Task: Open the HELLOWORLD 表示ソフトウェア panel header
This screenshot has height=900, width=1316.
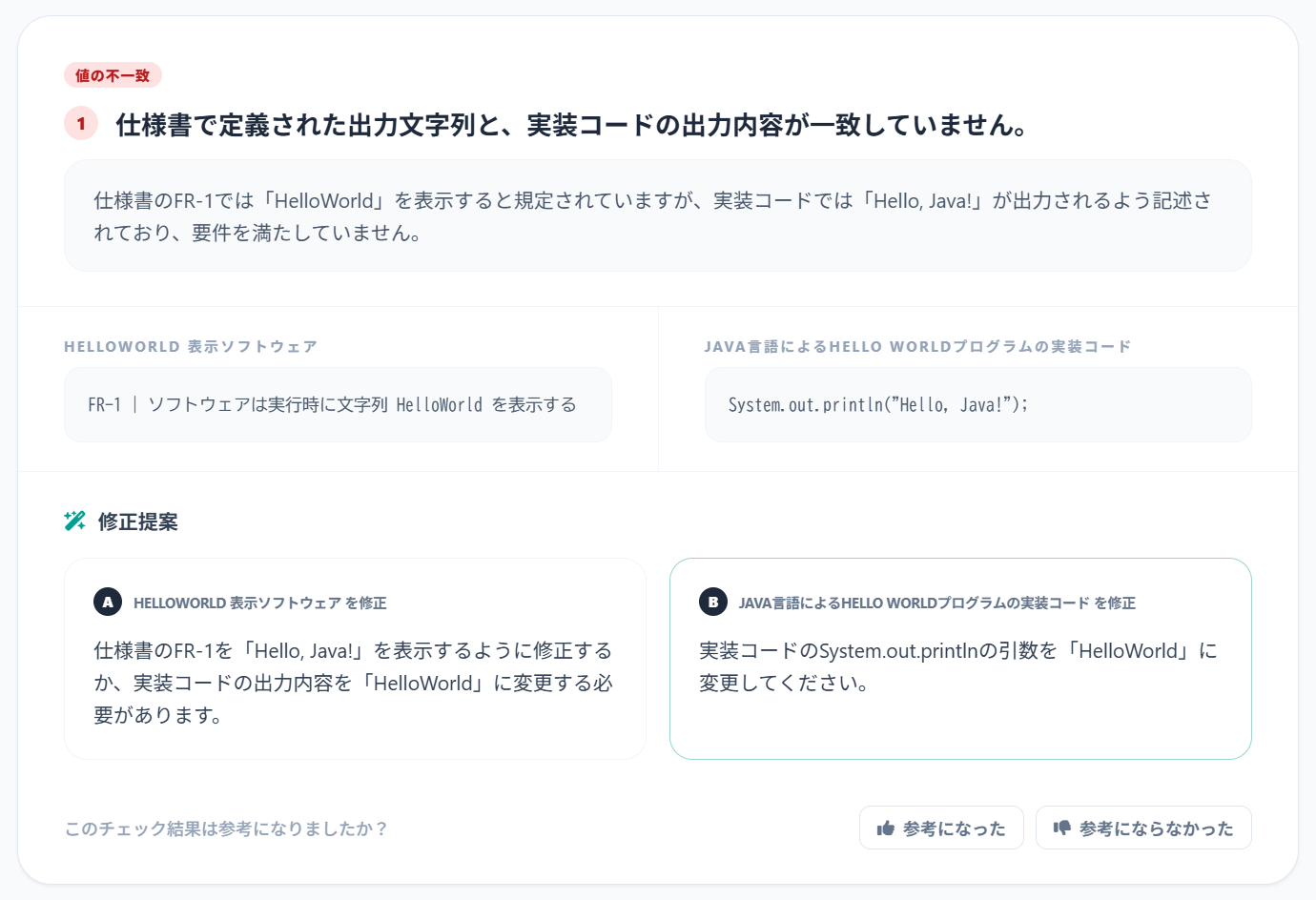Action: [191, 346]
